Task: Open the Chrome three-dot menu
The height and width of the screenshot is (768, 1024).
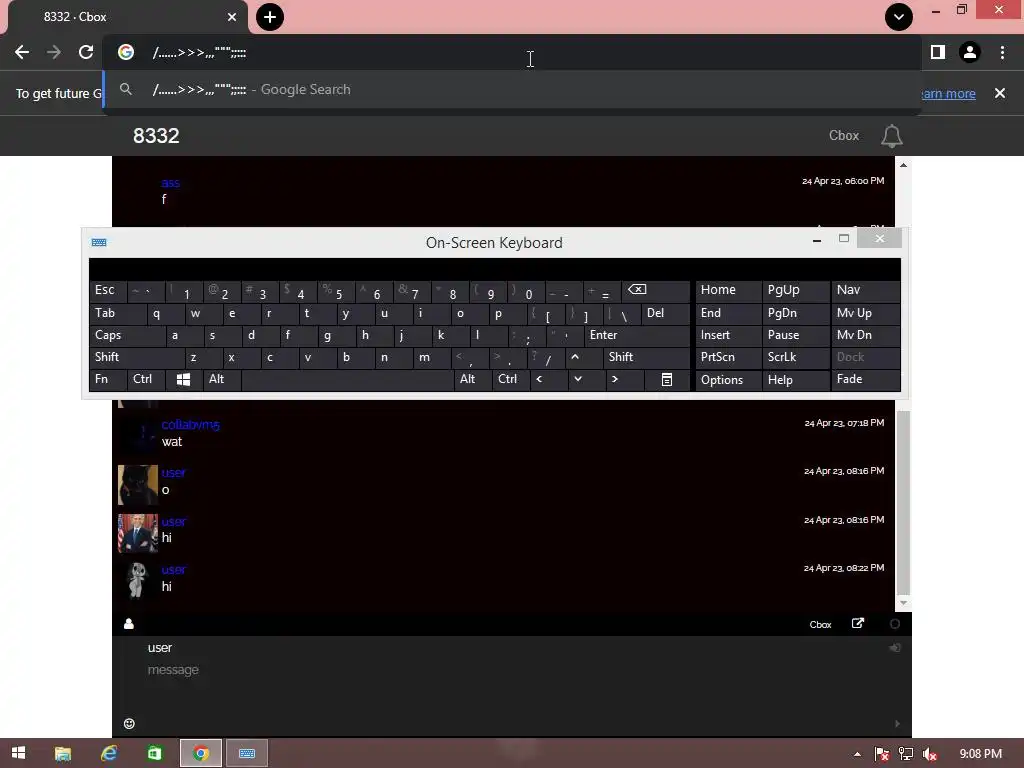Action: click(x=1002, y=52)
